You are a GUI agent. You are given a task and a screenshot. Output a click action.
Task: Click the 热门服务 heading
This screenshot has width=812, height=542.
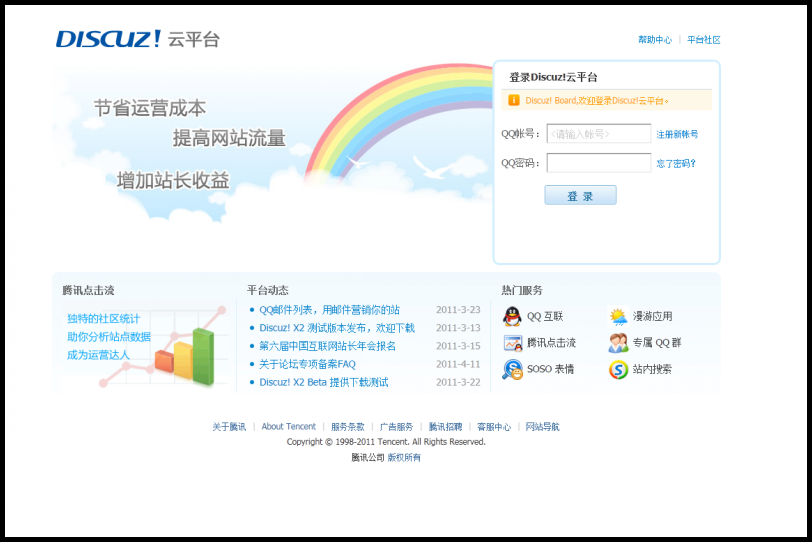tap(522, 290)
